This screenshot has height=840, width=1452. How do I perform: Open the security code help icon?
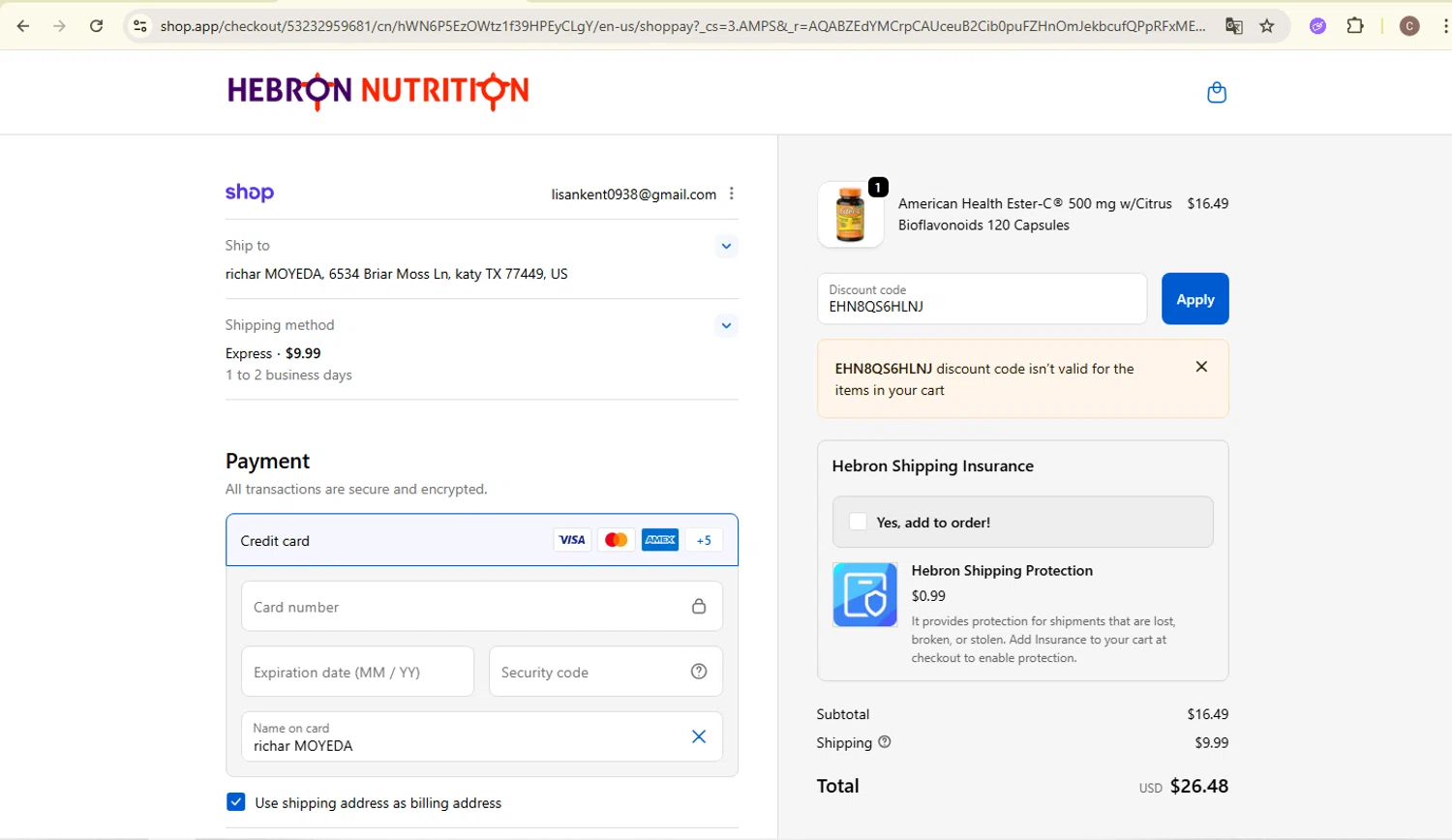coord(699,672)
